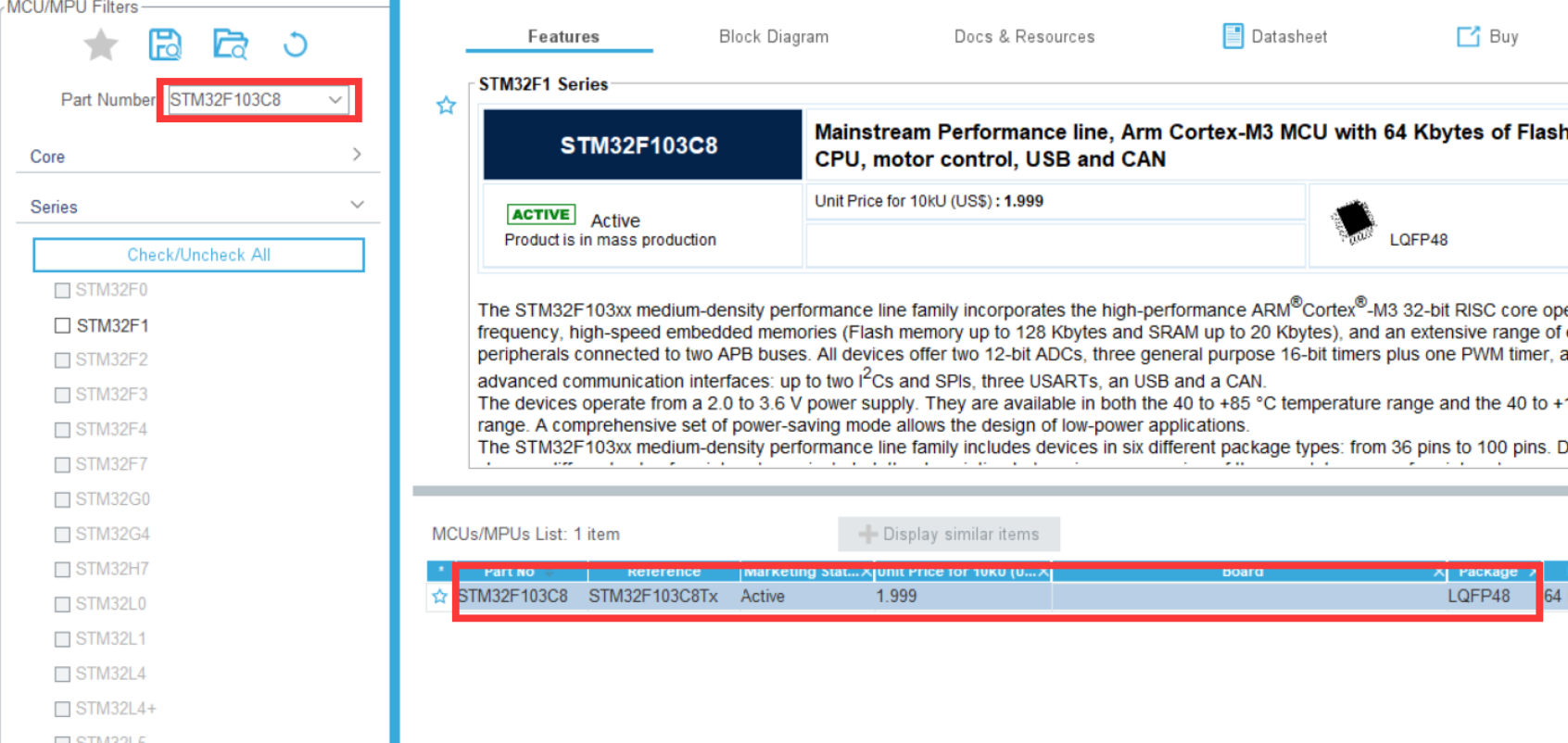
Task: Switch to the Features tab
Action: [x=563, y=36]
